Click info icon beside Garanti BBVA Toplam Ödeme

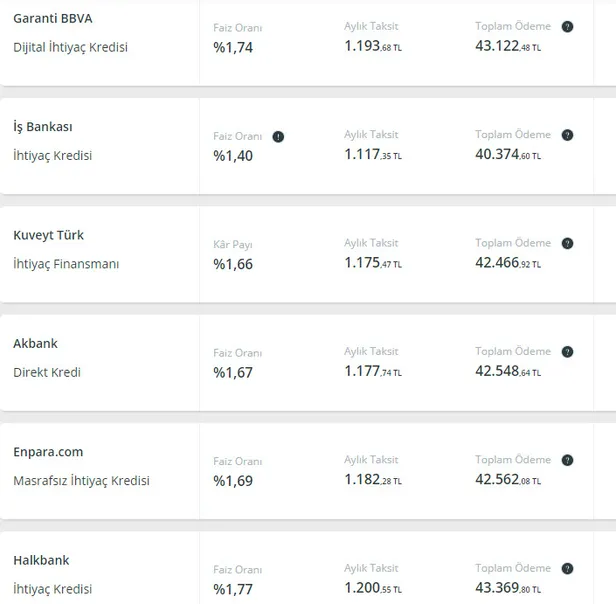[567, 27]
